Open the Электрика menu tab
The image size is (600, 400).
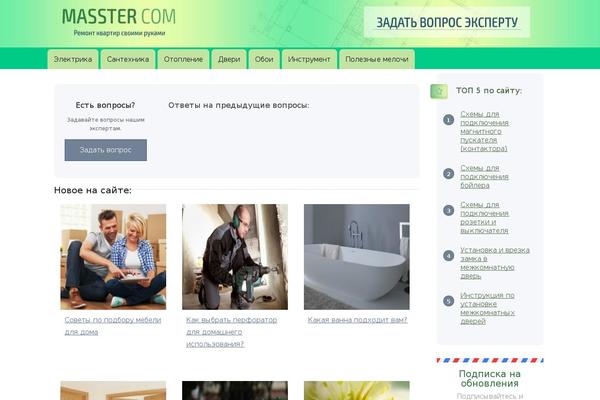(73, 59)
